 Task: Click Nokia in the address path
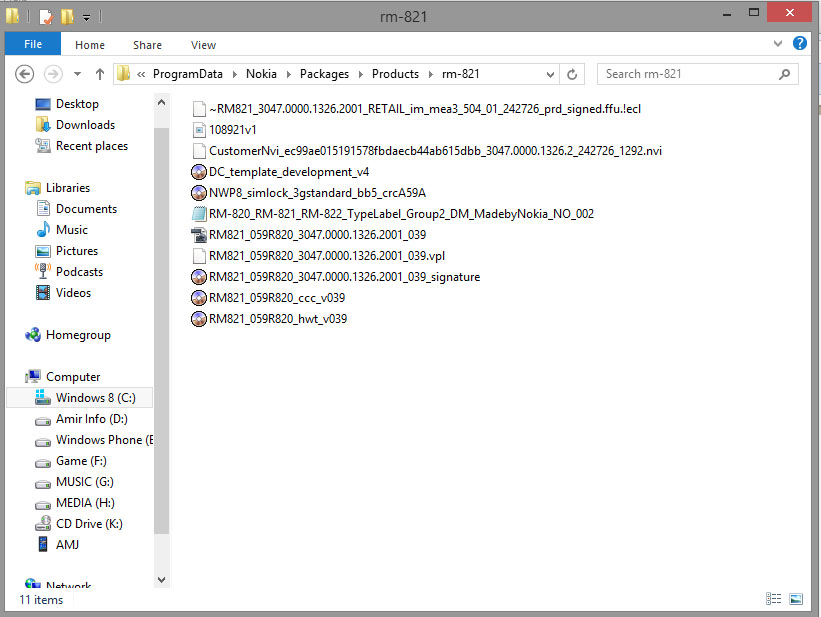[x=261, y=74]
